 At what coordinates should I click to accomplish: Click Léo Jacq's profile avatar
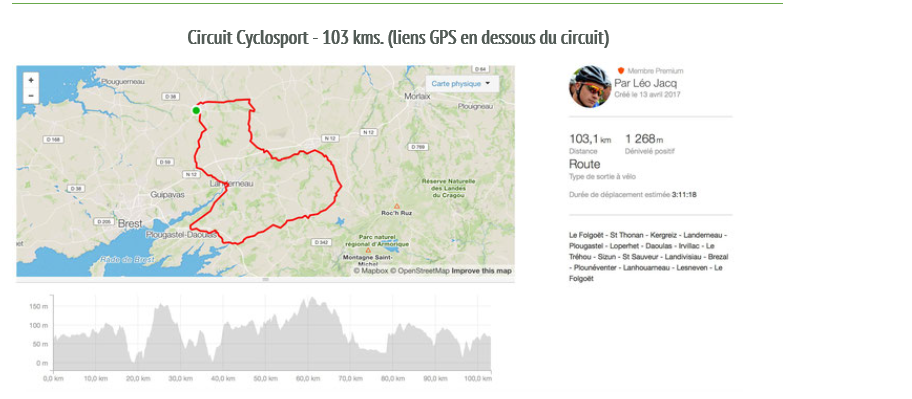(590, 86)
